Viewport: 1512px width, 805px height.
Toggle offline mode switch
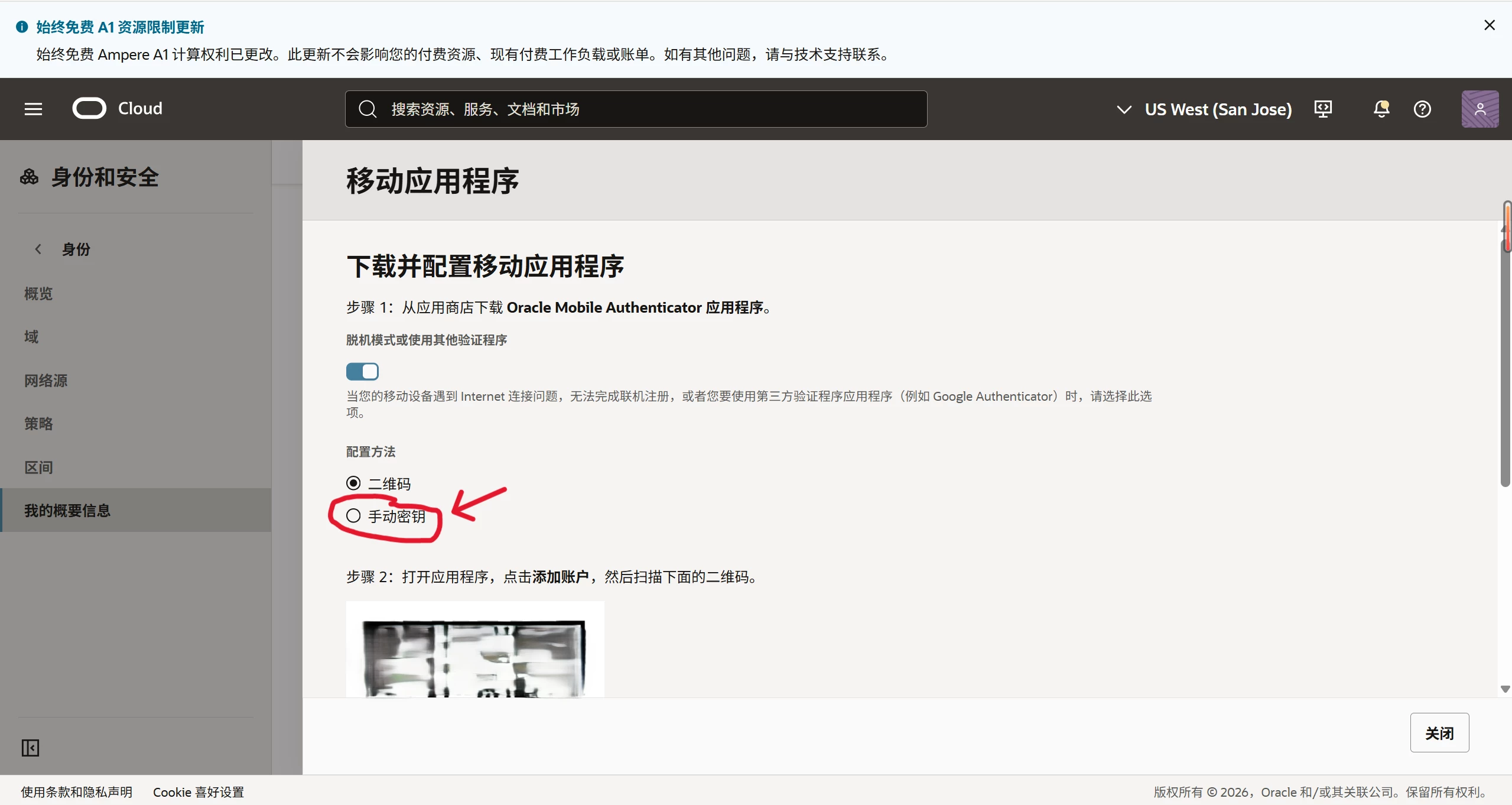pyautogui.click(x=362, y=371)
